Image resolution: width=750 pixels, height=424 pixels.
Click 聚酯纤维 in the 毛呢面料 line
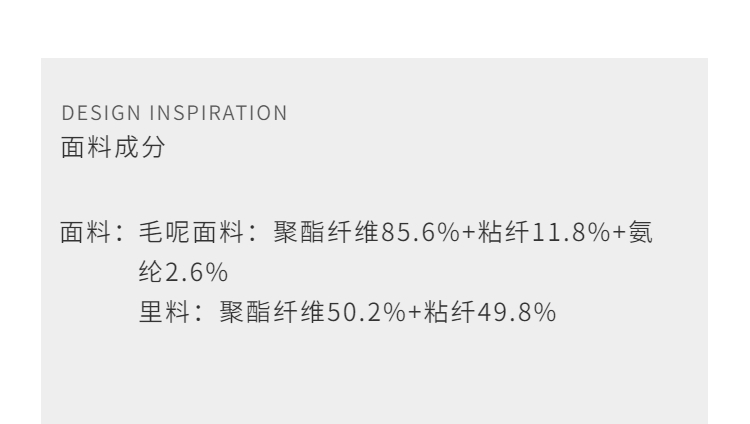(316, 234)
